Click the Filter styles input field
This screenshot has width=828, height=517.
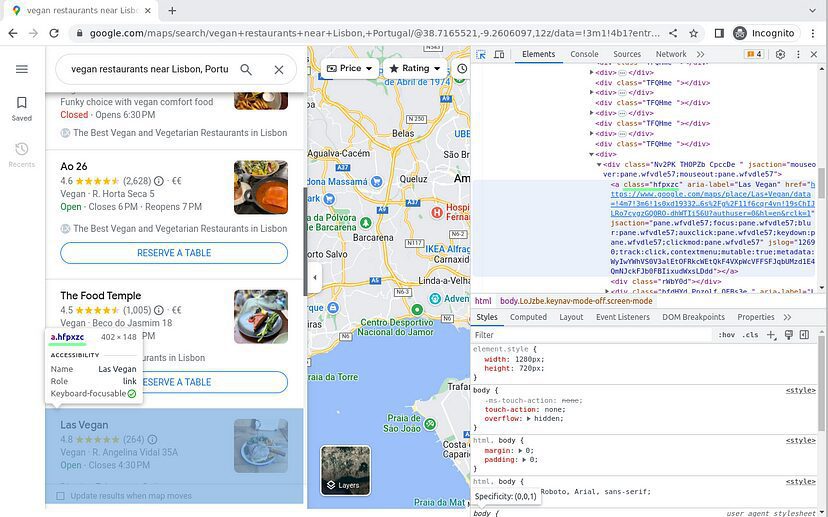590,335
